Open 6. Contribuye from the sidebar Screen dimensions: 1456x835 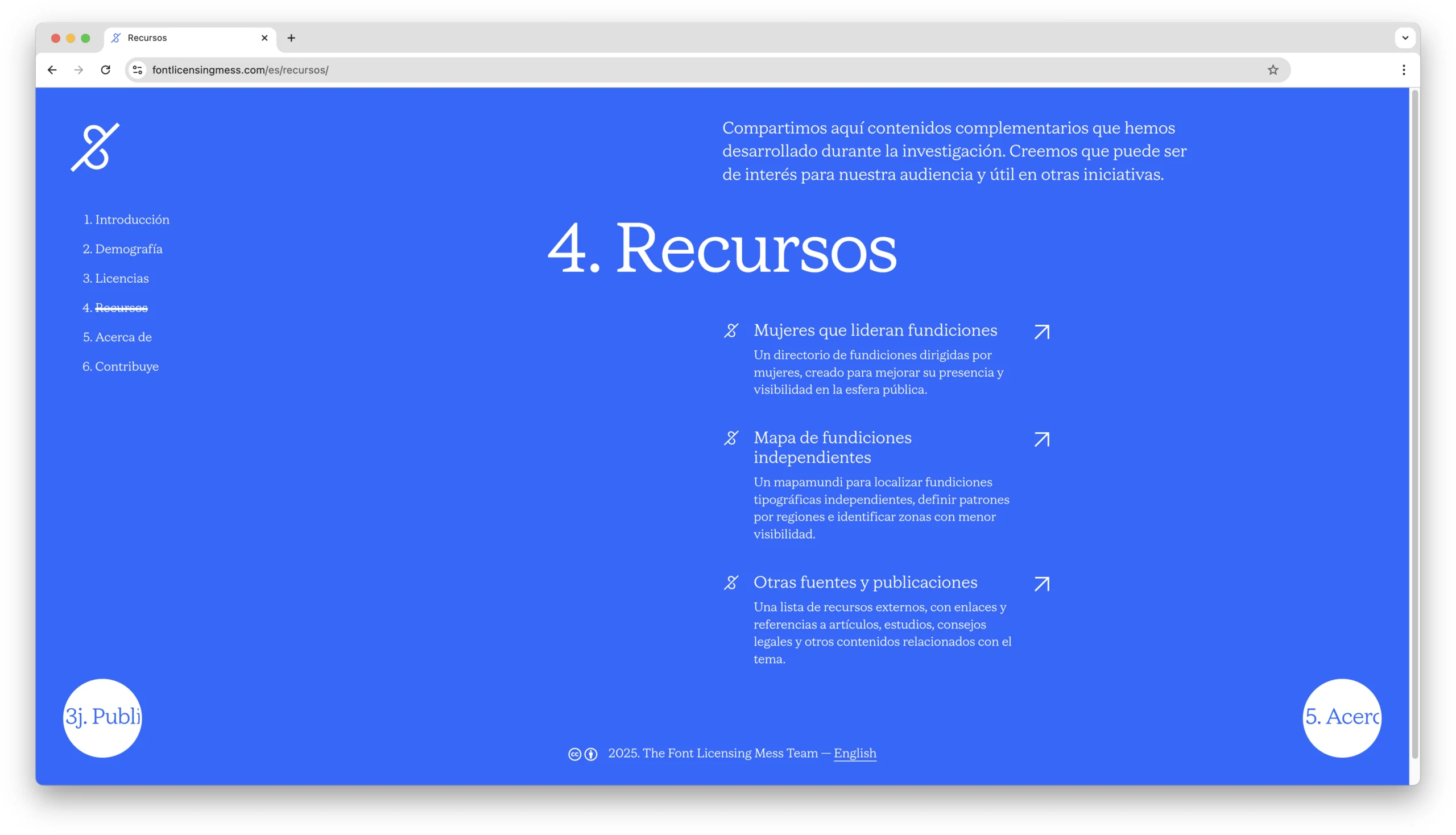(x=121, y=366)
